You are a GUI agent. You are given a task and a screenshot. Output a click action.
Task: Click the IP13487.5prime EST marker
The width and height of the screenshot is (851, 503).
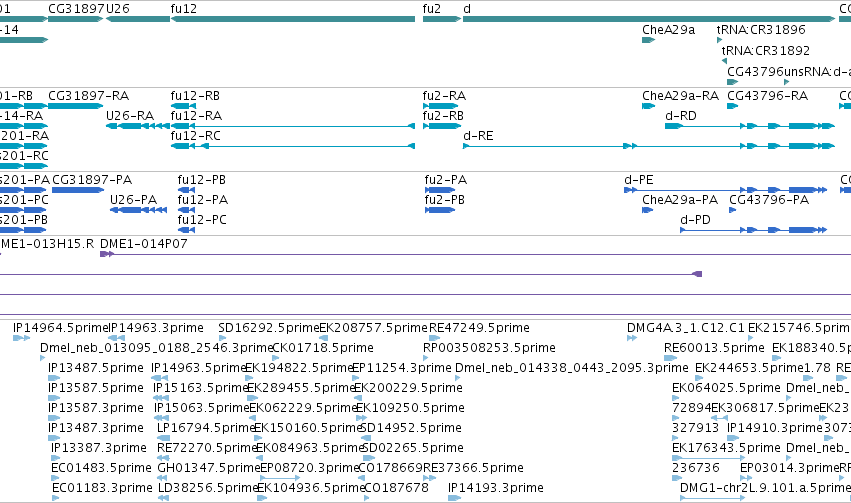[54, 378]
